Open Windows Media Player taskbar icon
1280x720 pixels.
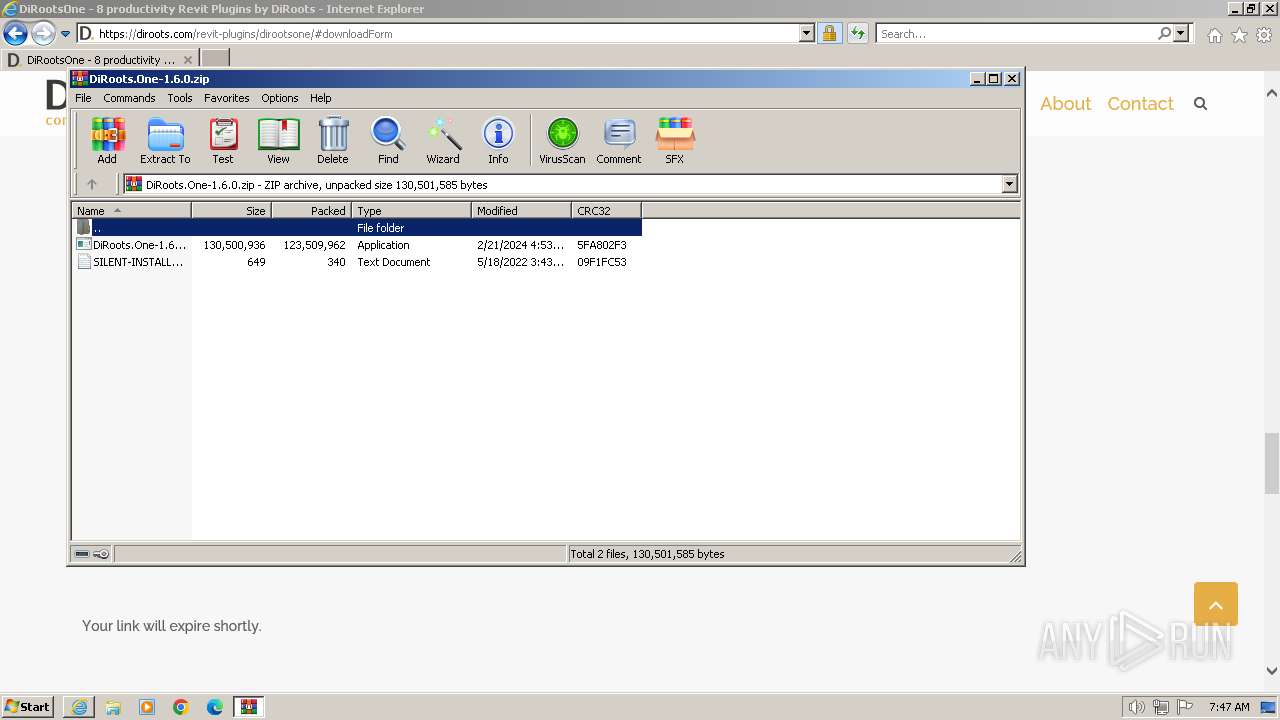147,707
